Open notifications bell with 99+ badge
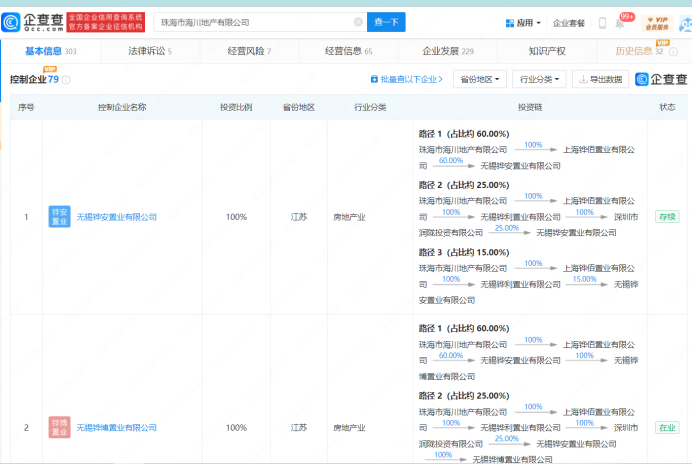 point(627,22)
